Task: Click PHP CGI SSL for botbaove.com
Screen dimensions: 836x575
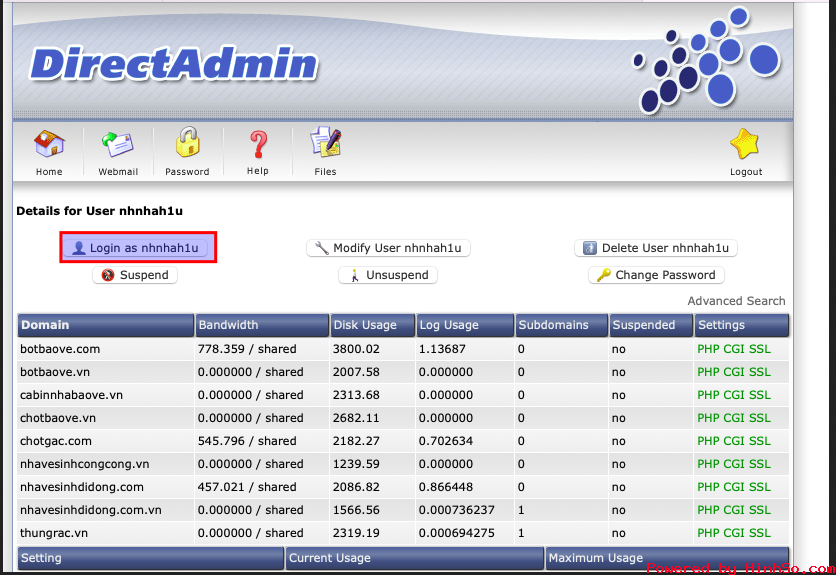Action: 734,349
